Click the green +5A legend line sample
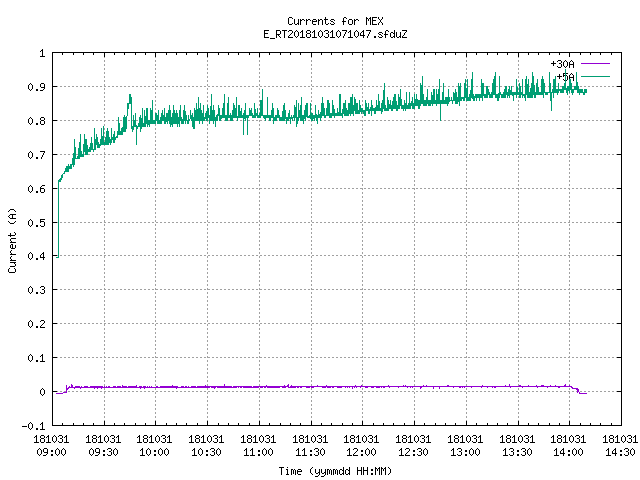Viewport: 640px width, 480px height. [595, 76]
